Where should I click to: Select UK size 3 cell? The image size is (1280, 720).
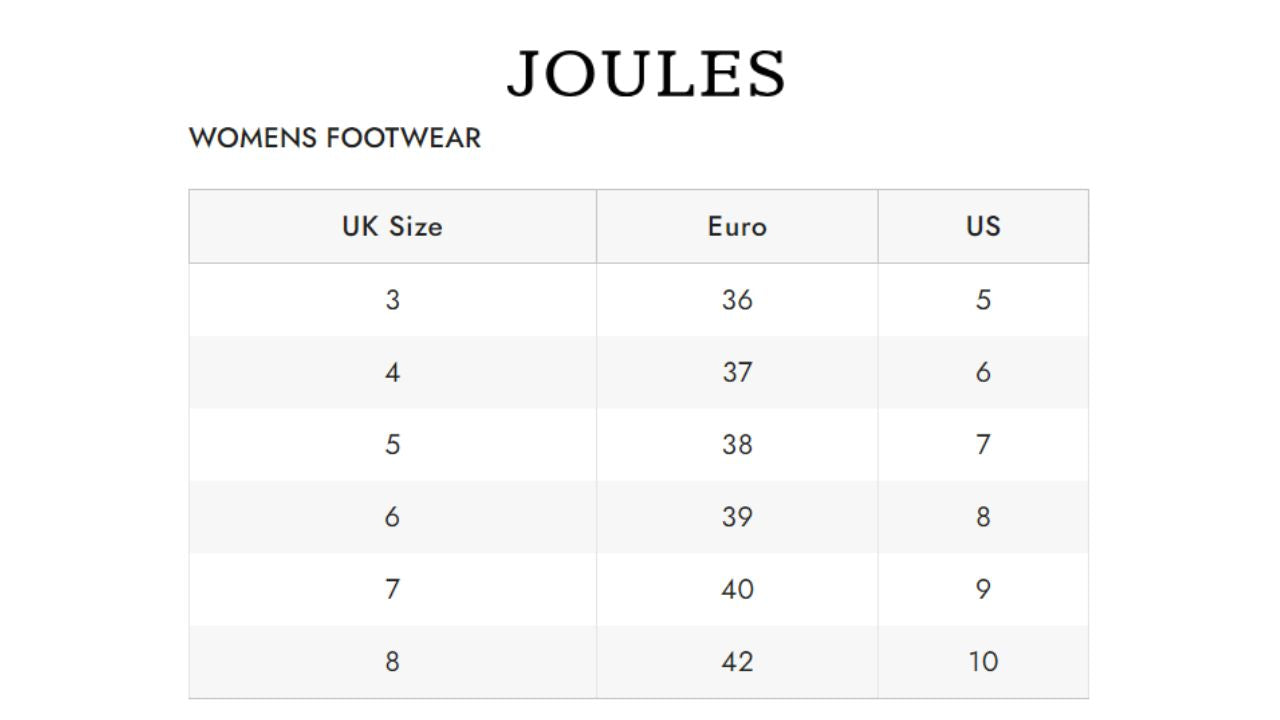[x=392, y=300]
